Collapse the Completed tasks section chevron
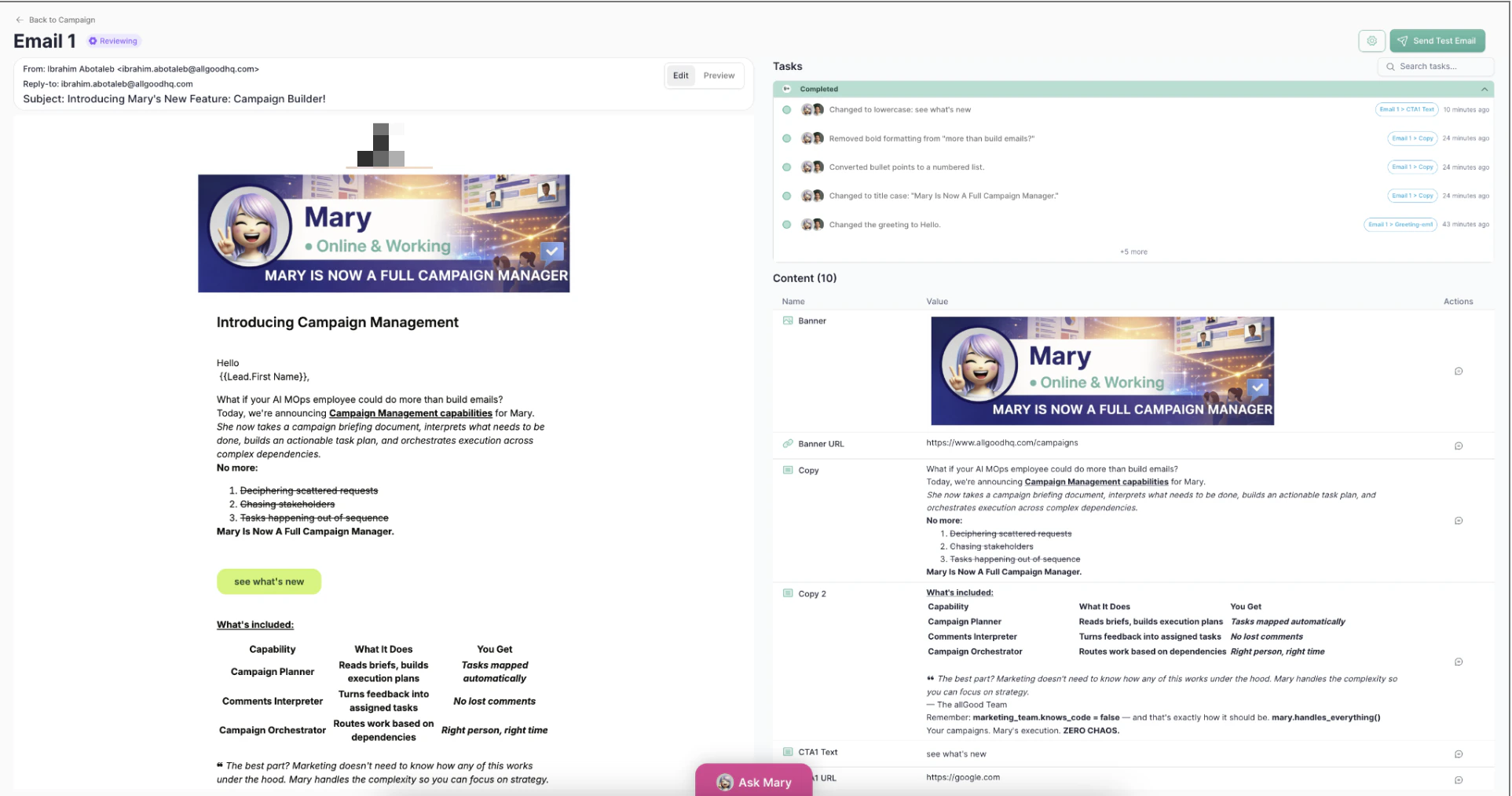The height and width of the screenshot is (796, 1512). (x=1485, y=89)
